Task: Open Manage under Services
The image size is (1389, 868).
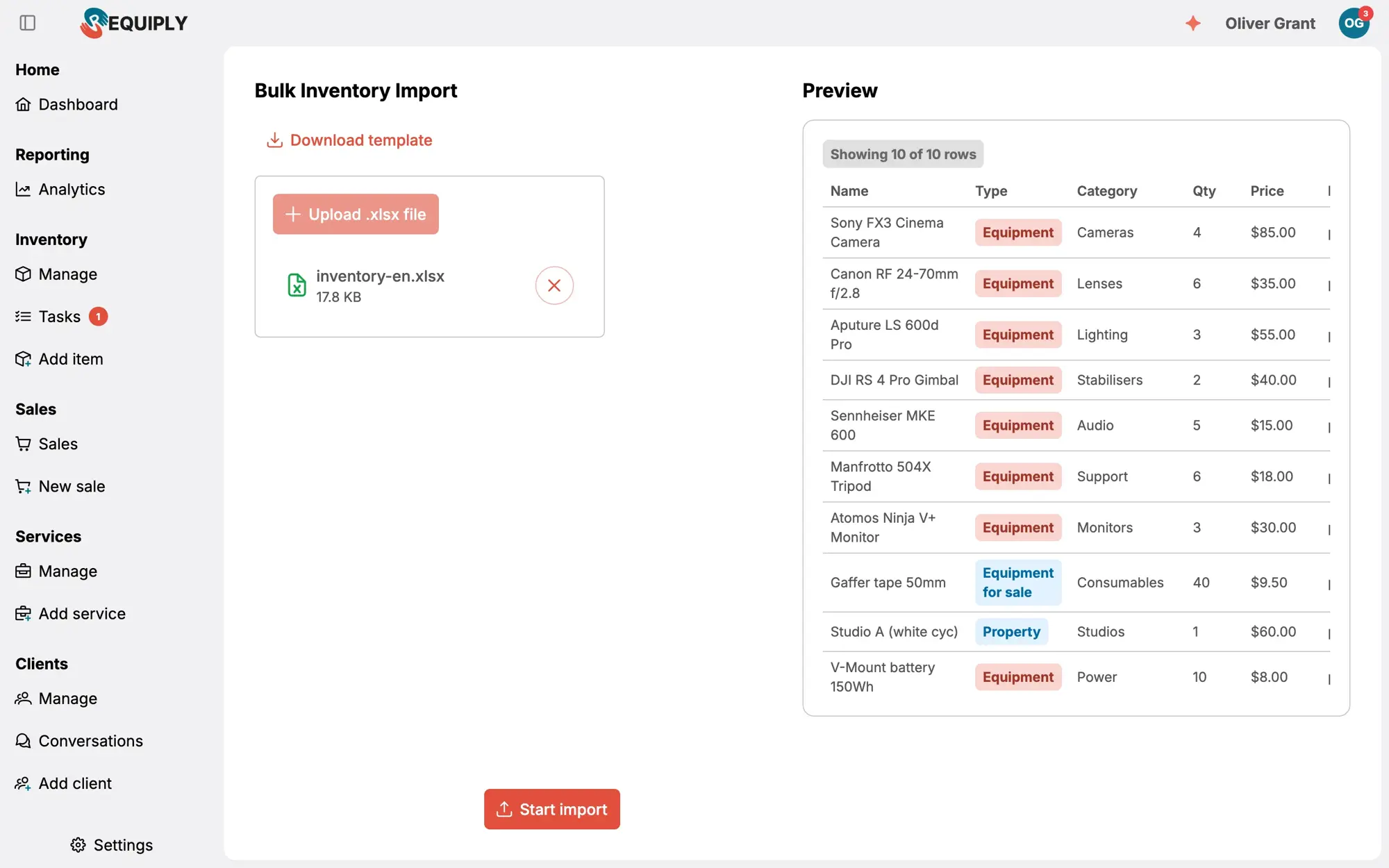Action: coord(56,571)
